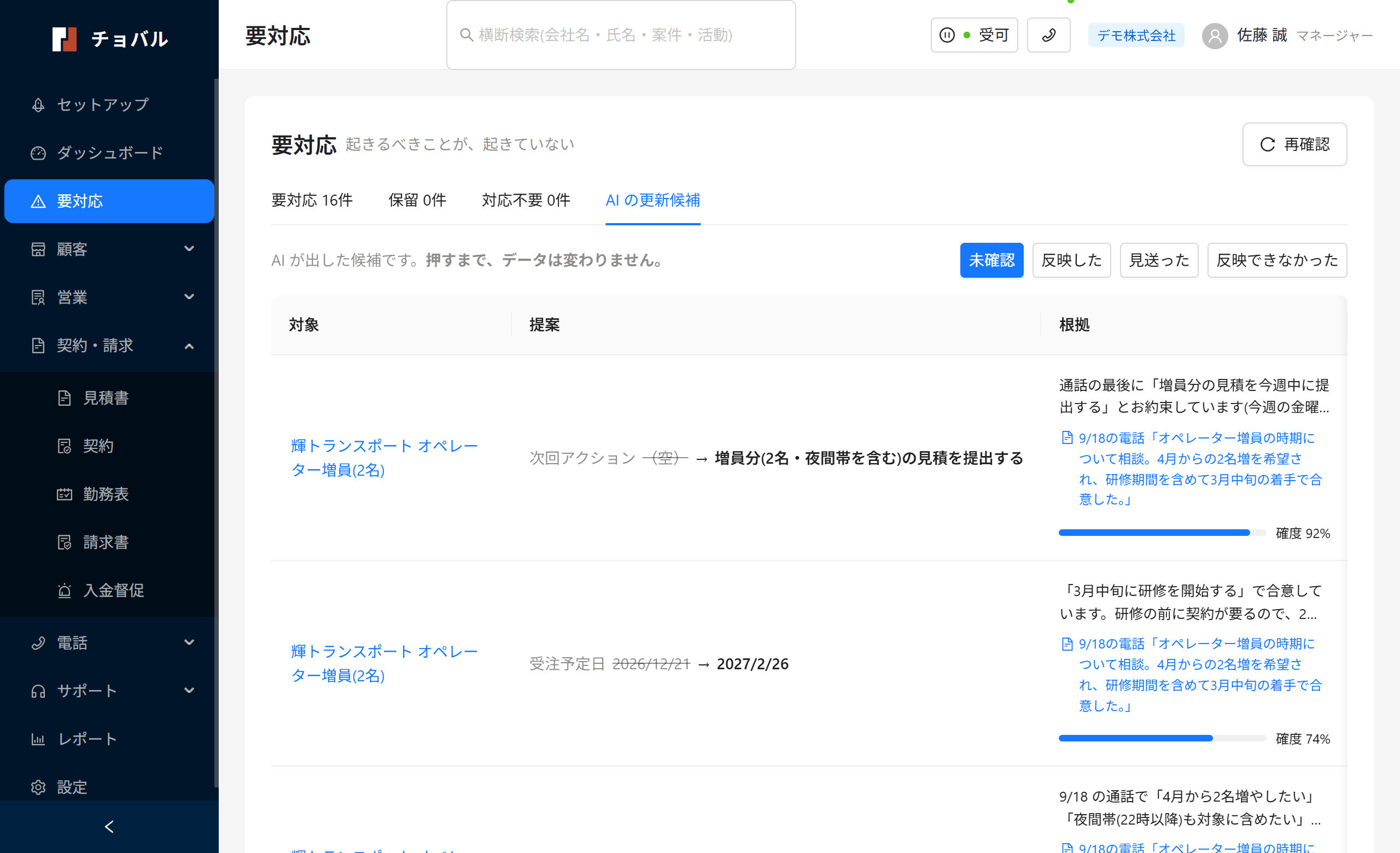This screenshot has height=853, width=1400.
Task: Switch to the 対応不要 0件 tab
Action: coord(526,201)
